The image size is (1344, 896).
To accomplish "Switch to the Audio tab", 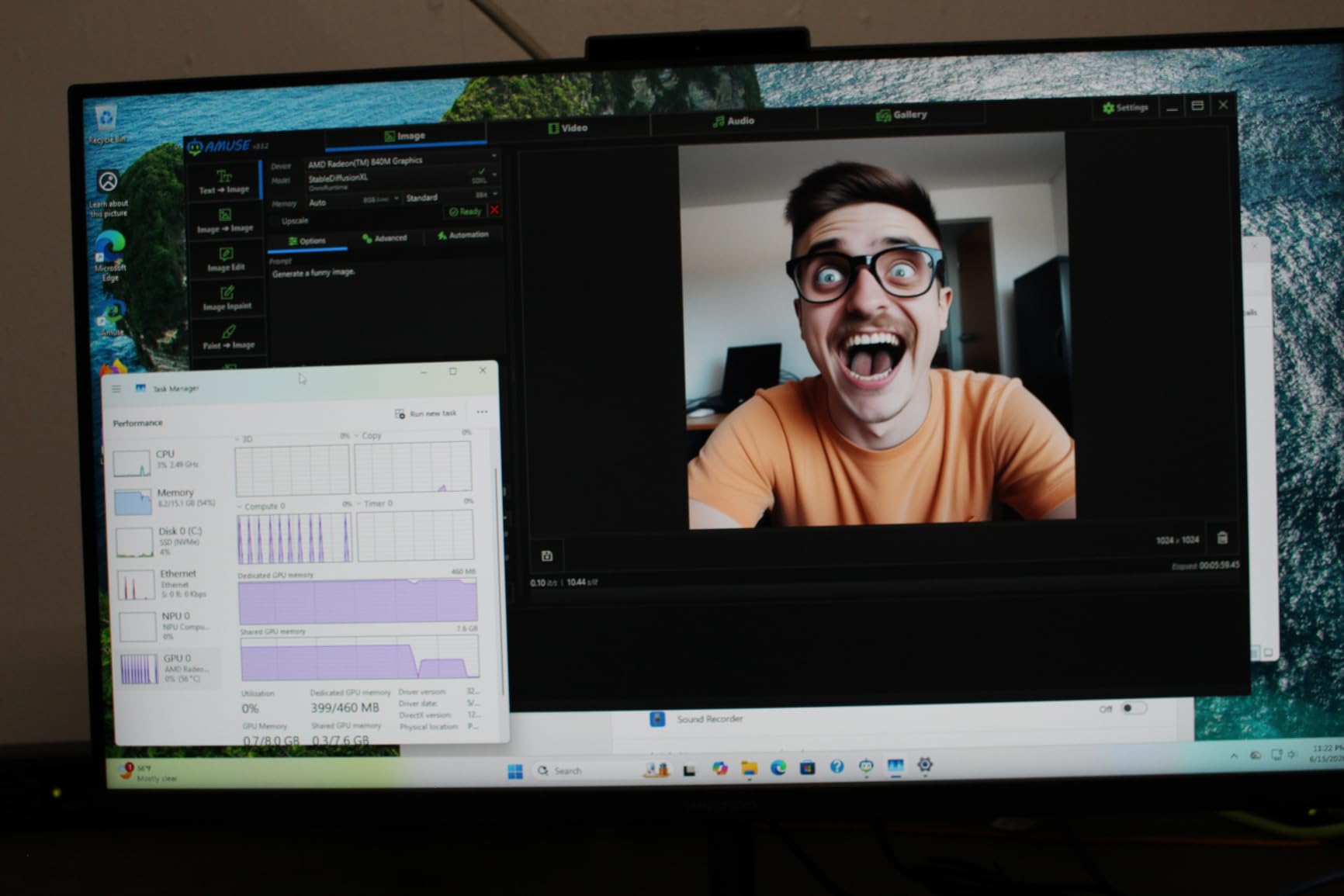I will tap(734, 120).
